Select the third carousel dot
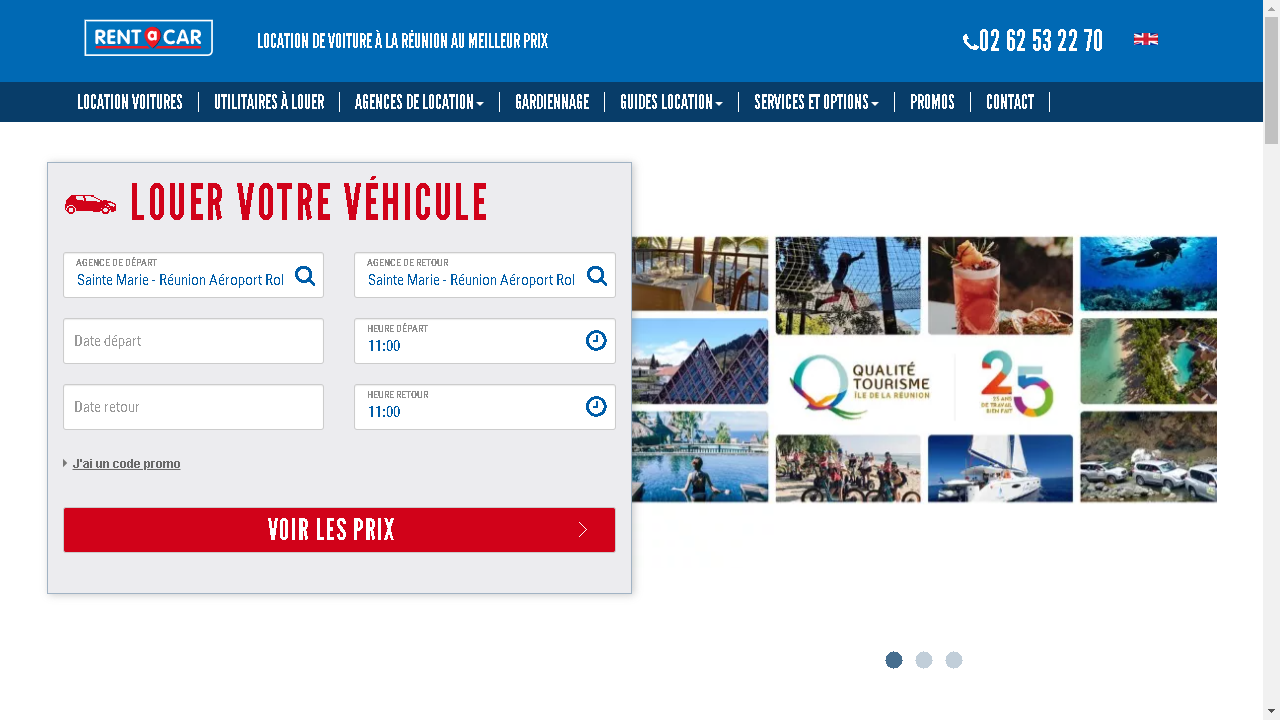The height and width of the screenshot is (720, 1280). coord(954,660)
